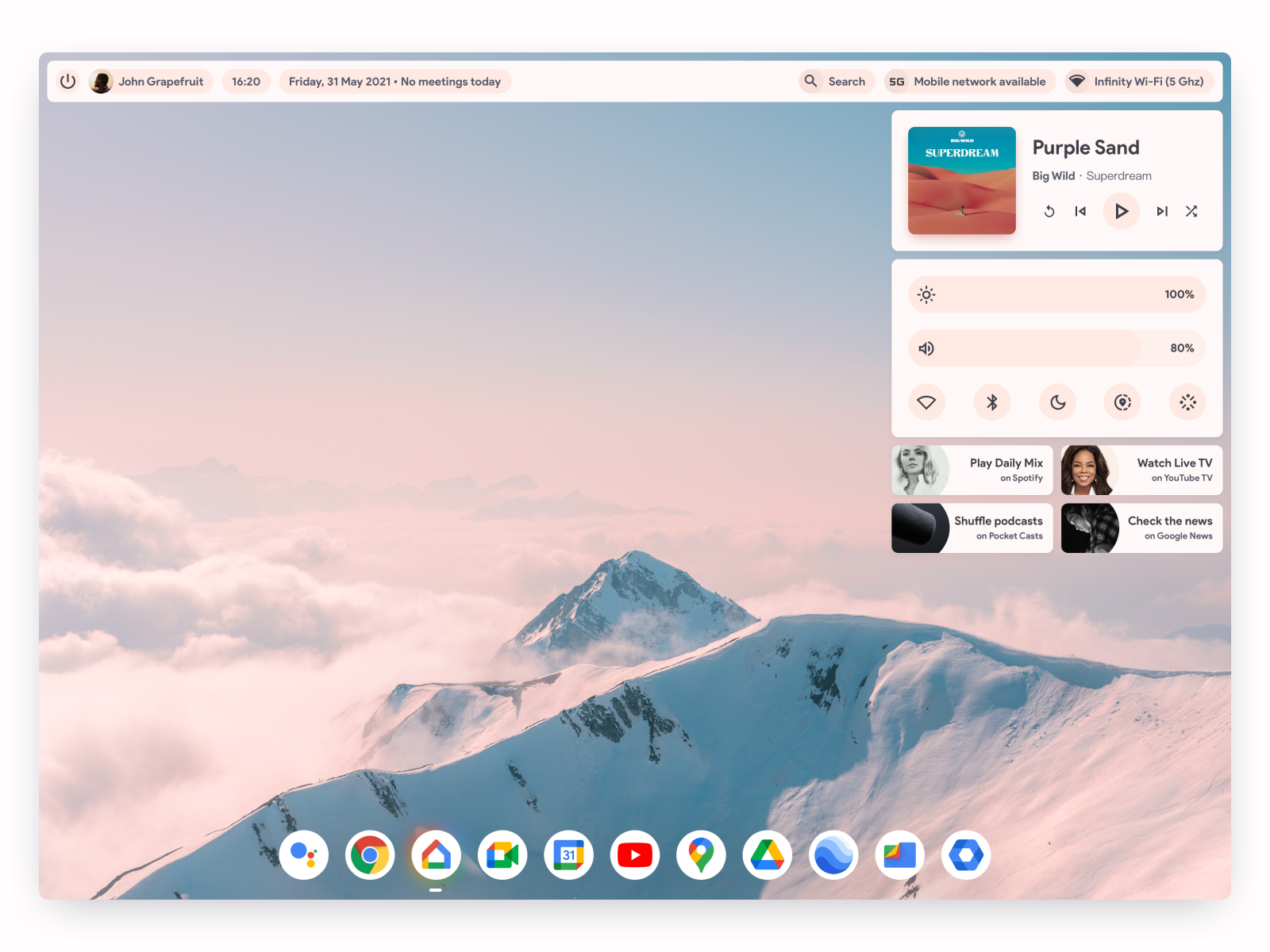Open the John Grapefruit account menu
1270x952 pixels.
coord(150,81)
